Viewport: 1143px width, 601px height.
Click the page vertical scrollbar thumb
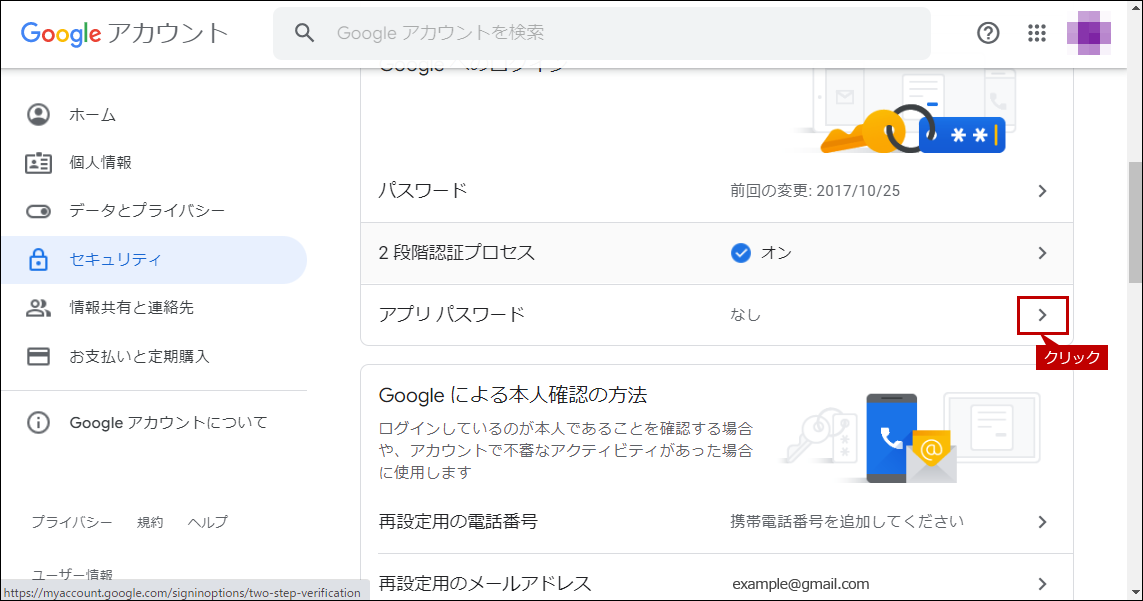pyautogui.click(x=1136, y=222)
